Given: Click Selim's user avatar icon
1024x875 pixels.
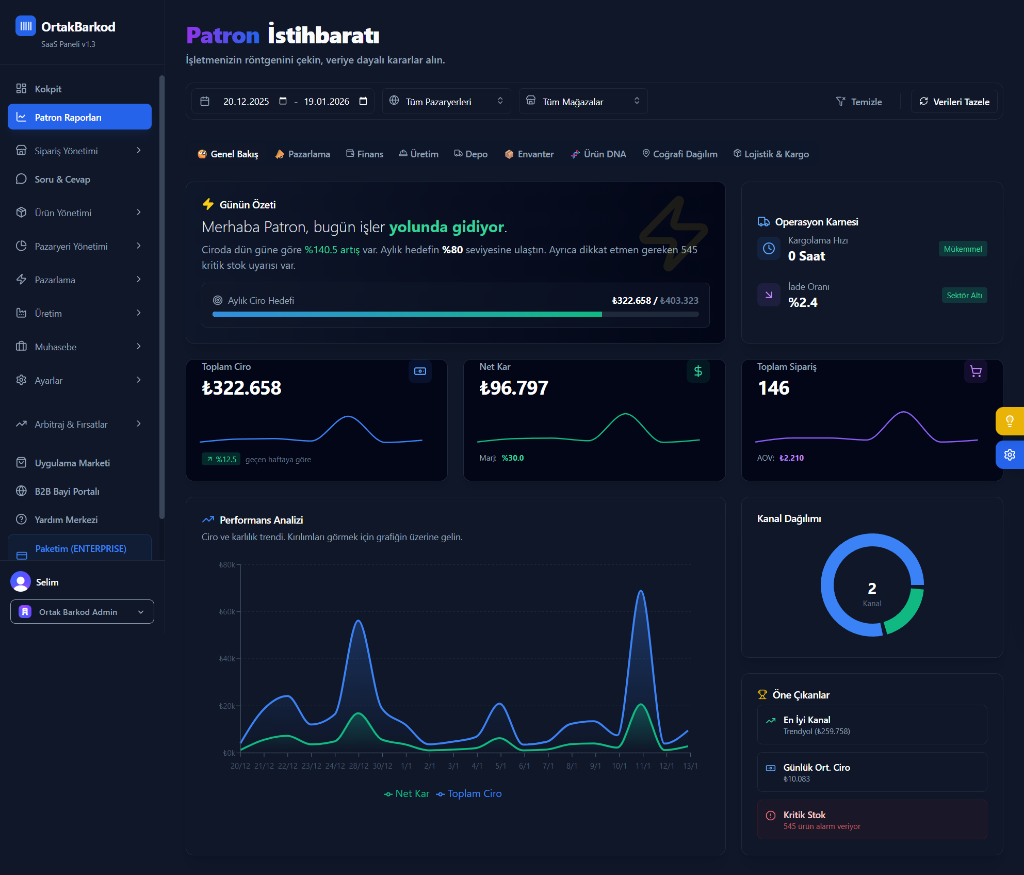Looking at the screenshot, I should (20, 582).
